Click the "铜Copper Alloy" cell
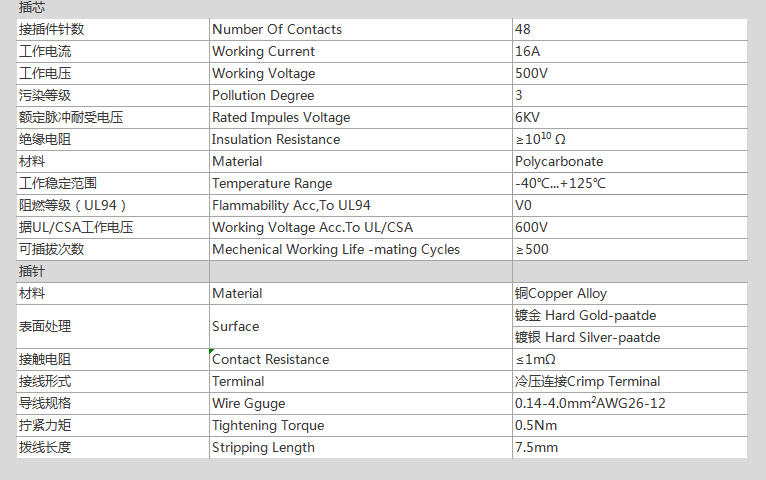Screen dimensions: 766x480 pyautogui.click(x=561, y=293)
